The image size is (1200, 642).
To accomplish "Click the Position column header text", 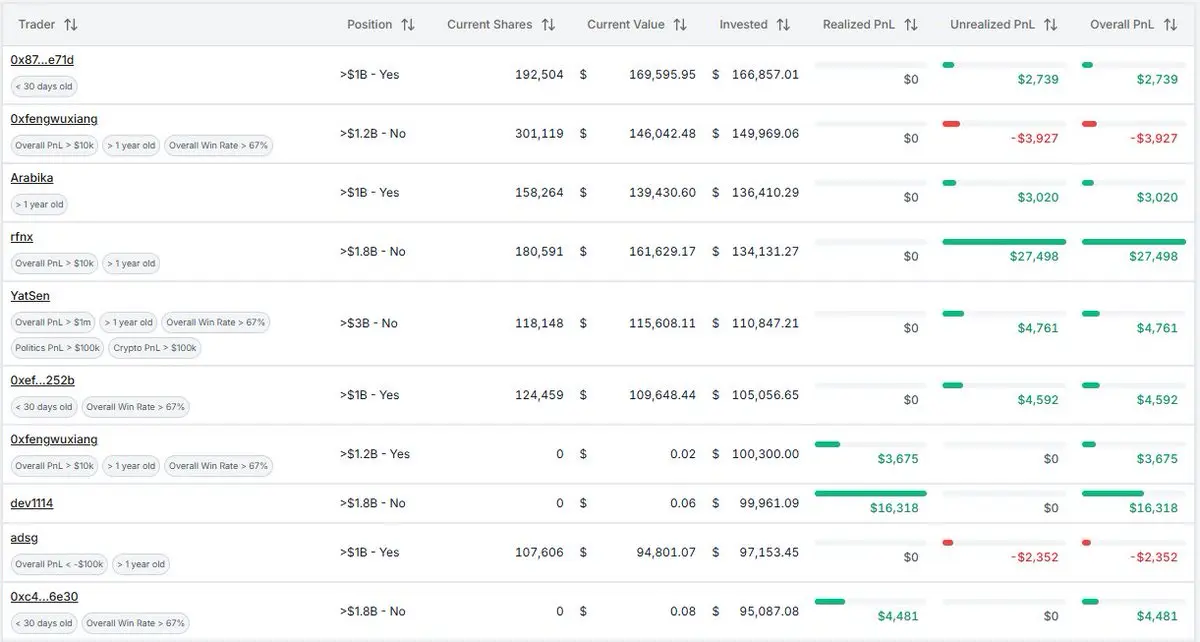I will (370, 24).
